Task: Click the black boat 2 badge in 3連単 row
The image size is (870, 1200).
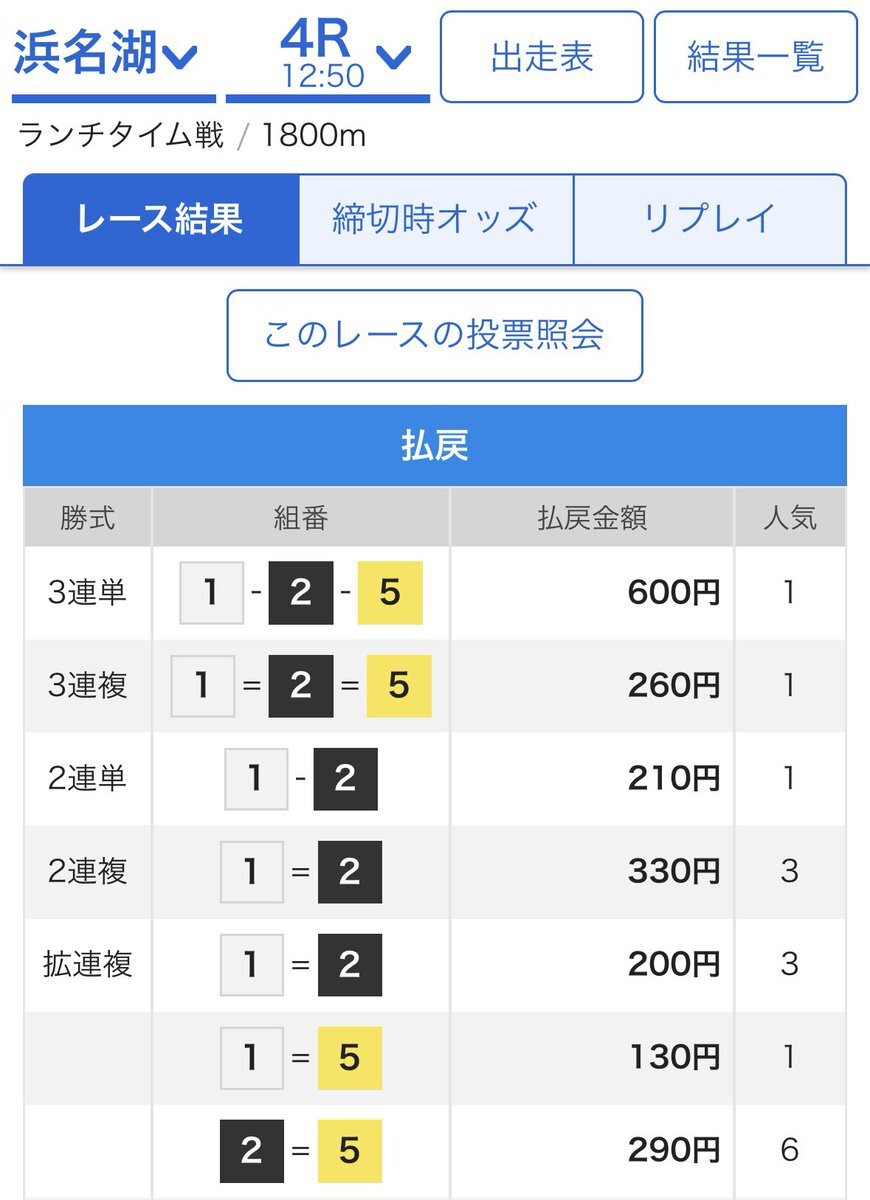Action: click(x=301, y=593)
